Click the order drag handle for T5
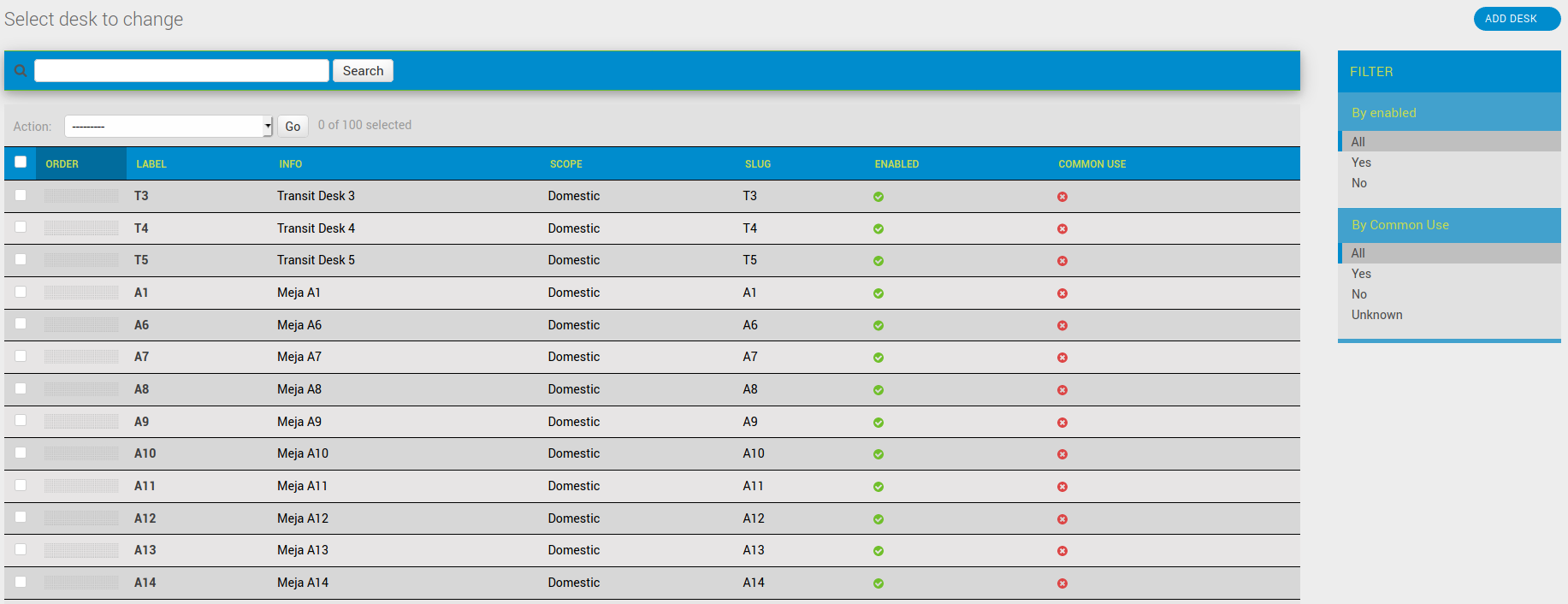 81,260
